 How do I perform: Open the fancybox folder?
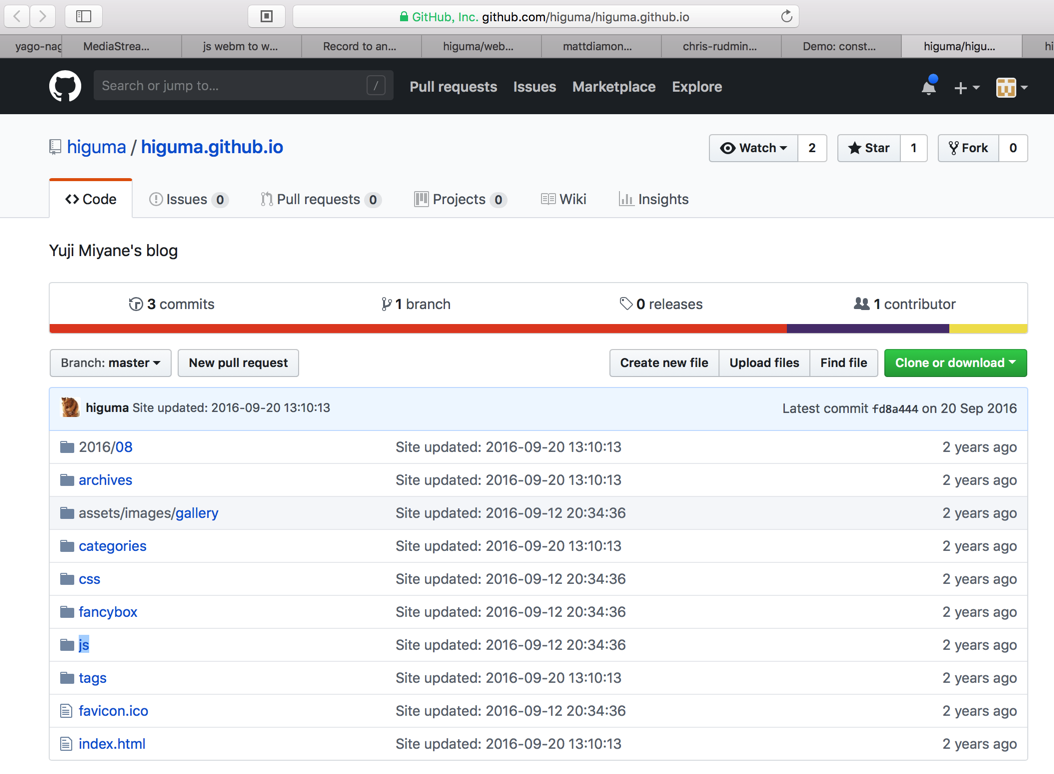[x=108, y=612]
